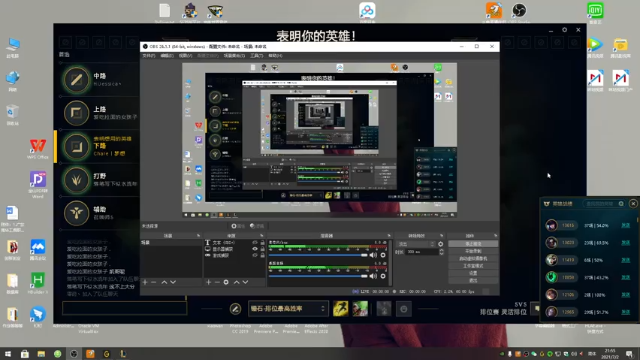This screenshot has width=640, height=360.
Task: Select the 上路 top lane role icon
Action: (x=76, y=113)
